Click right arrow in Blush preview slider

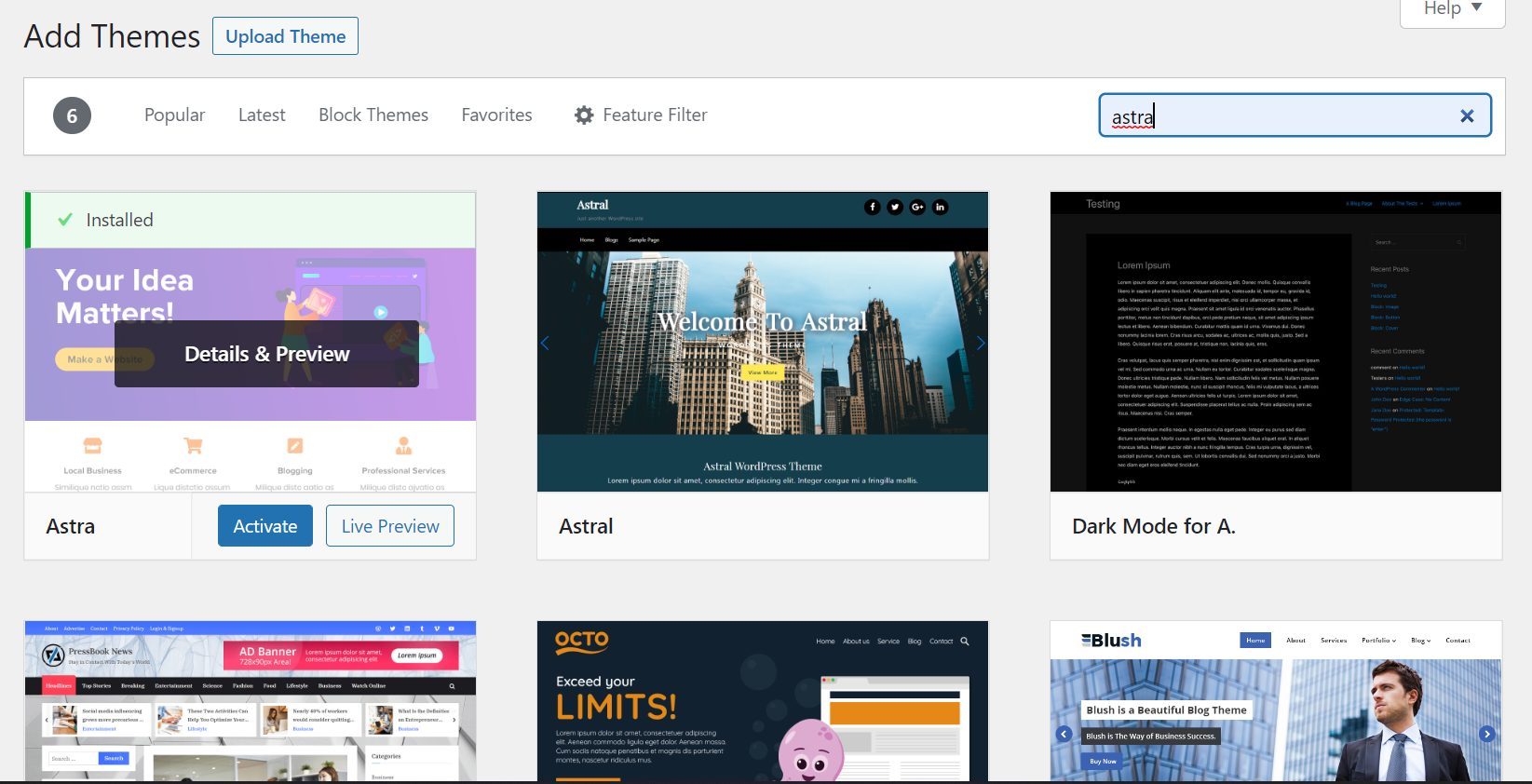point(1487,734)
